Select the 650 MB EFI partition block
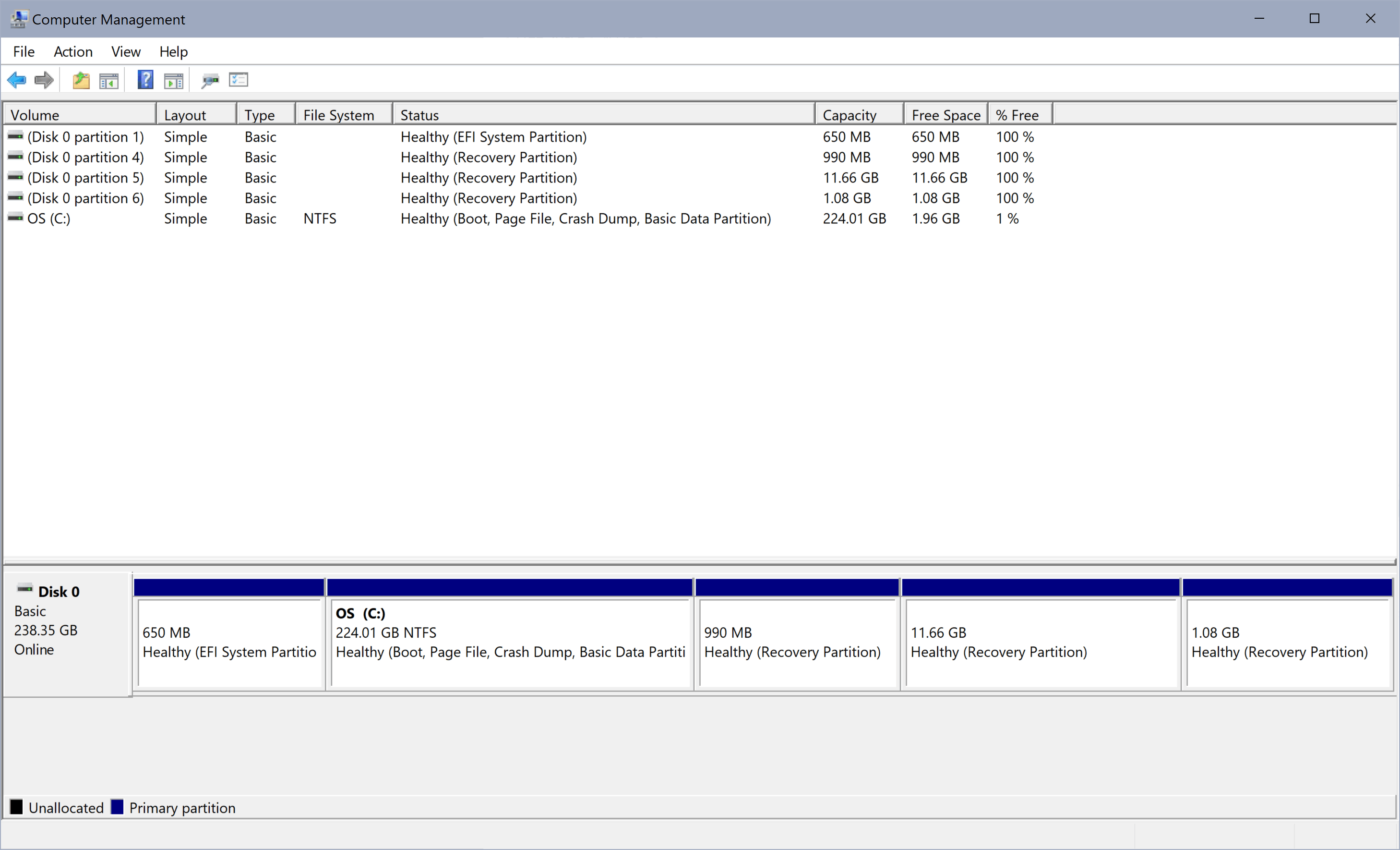 (x=229, y=643)
